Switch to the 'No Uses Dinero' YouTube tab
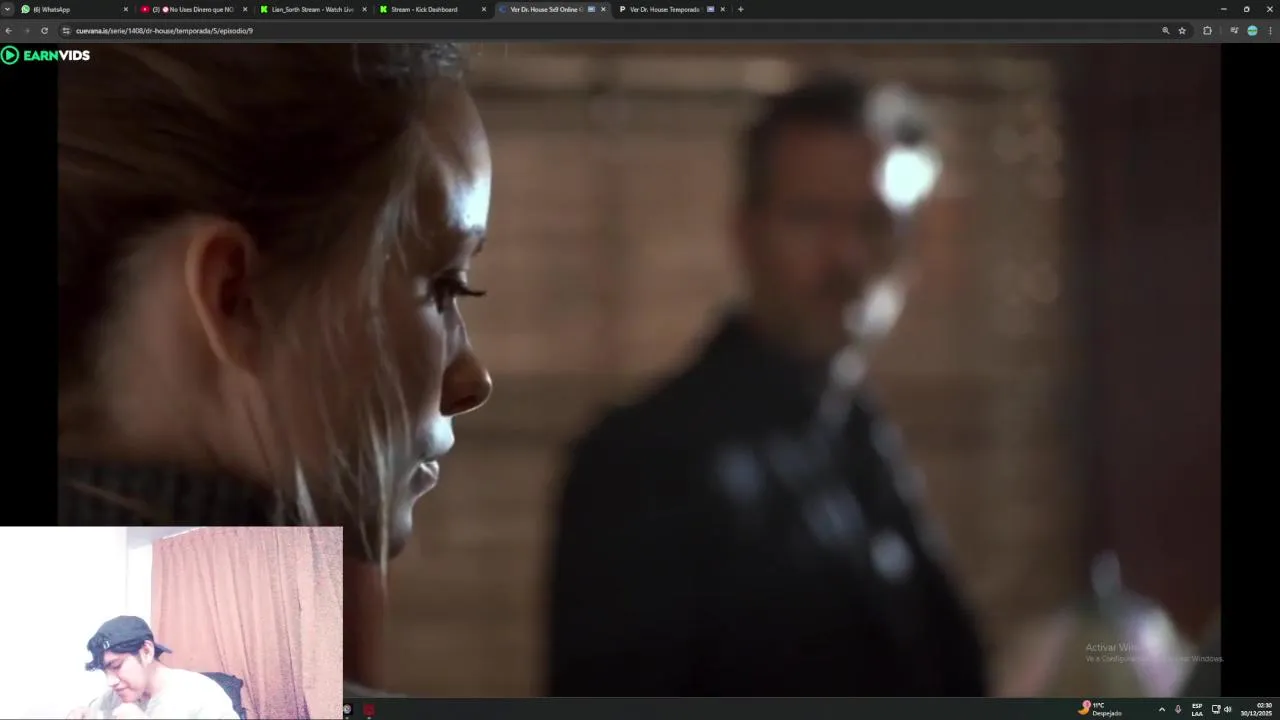This screenshot has height=720, width=1280. pyautogui.click(x=194, y=9)
